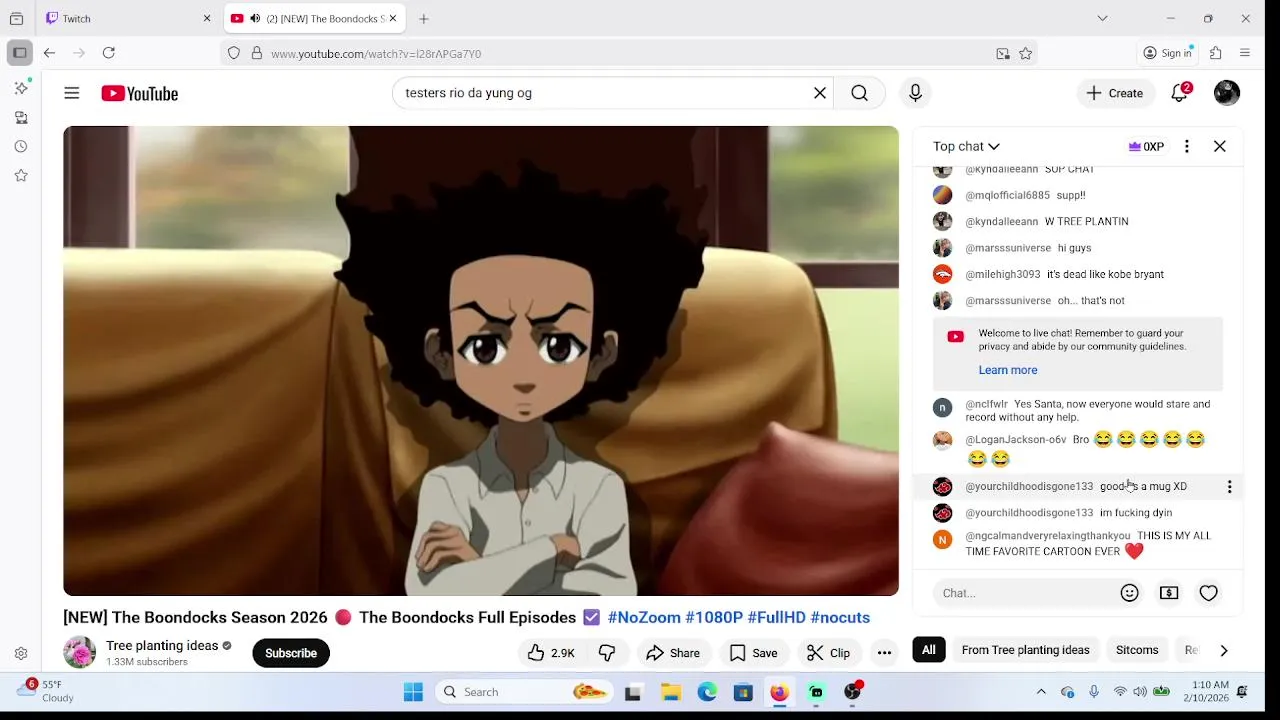The width and height of the screenshot is (1280, 720).
Task: Open the 0XP crown badge
Action: point(1146,146)
